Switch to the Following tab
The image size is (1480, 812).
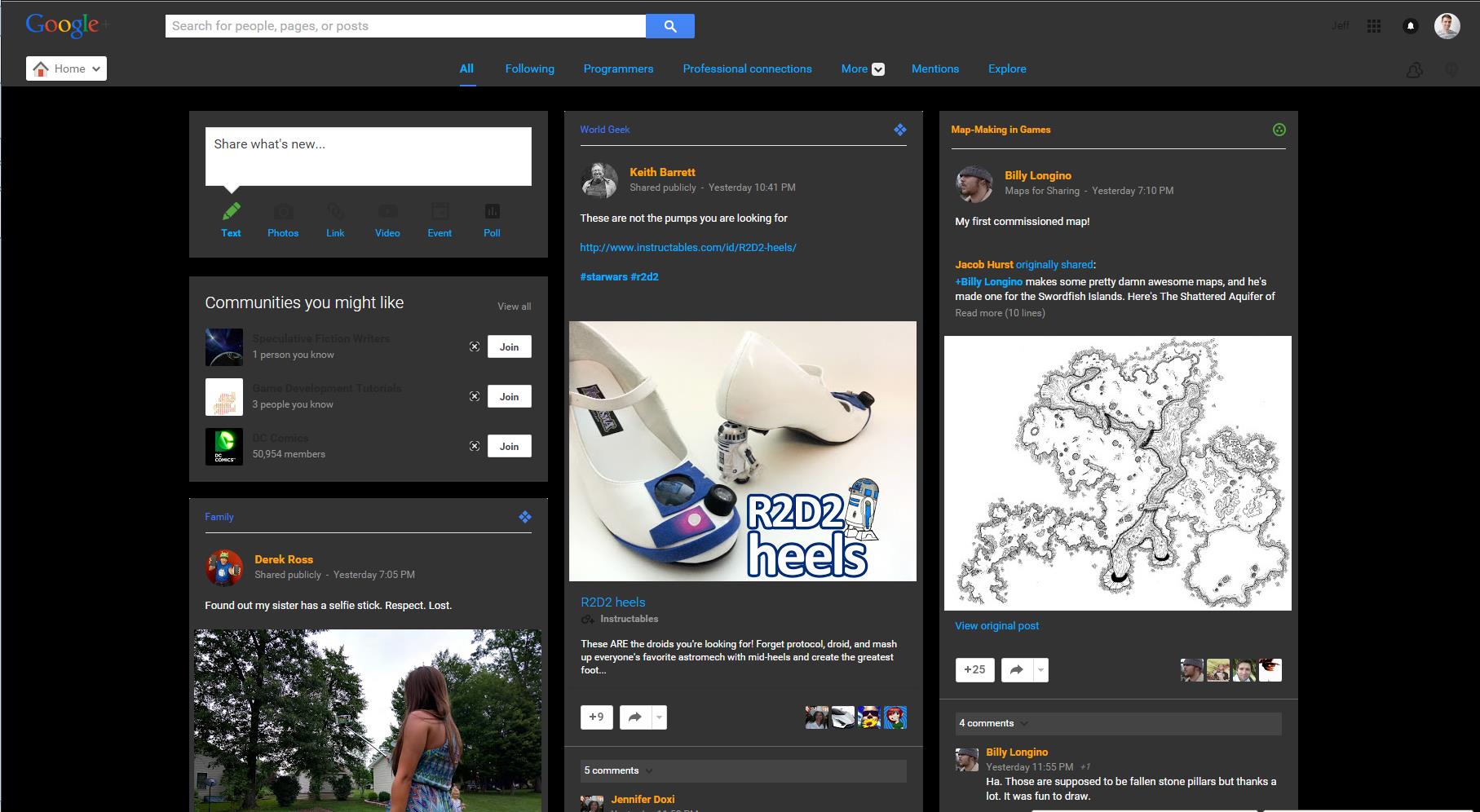(530, 69)
